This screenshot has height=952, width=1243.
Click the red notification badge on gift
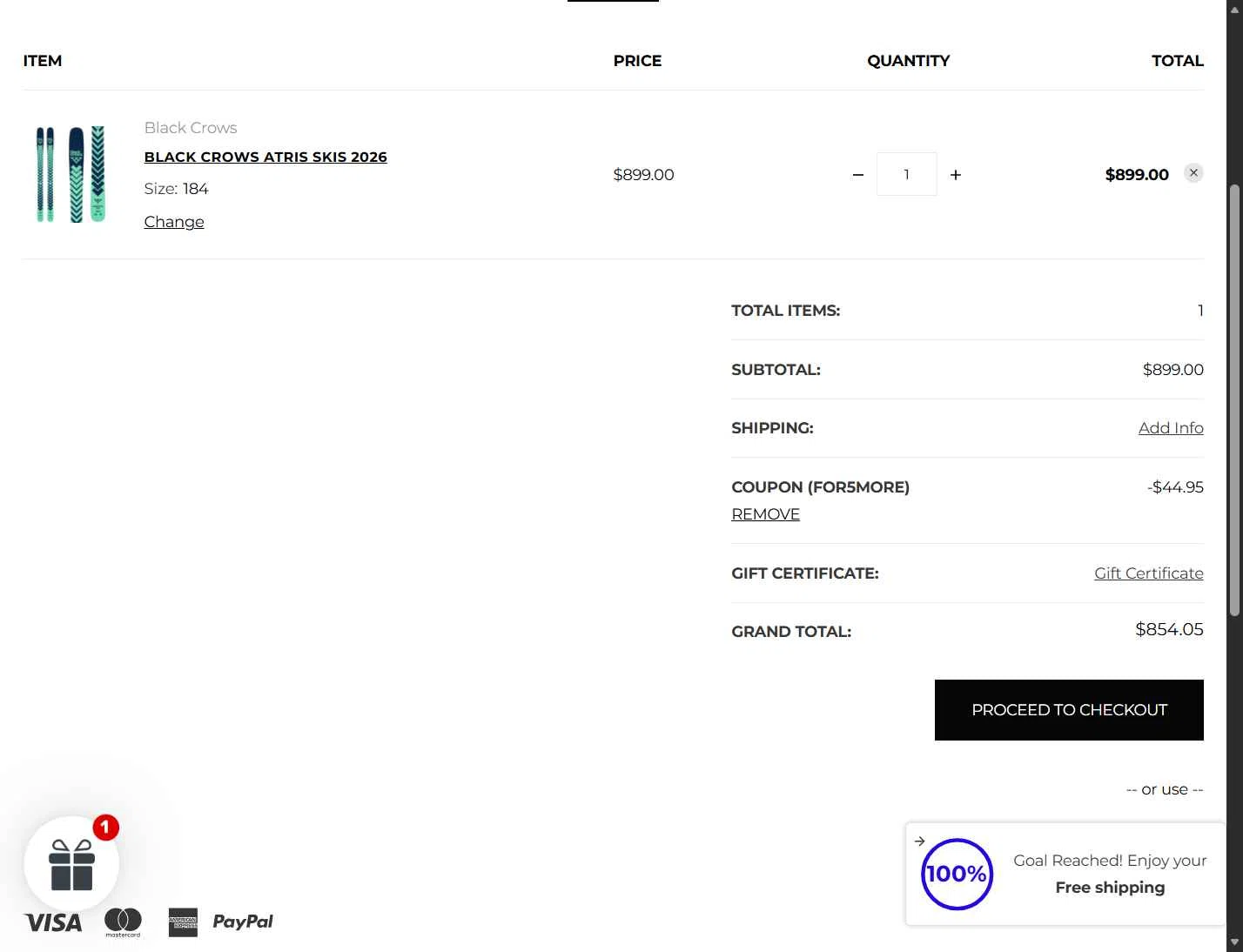pos(105,827)
